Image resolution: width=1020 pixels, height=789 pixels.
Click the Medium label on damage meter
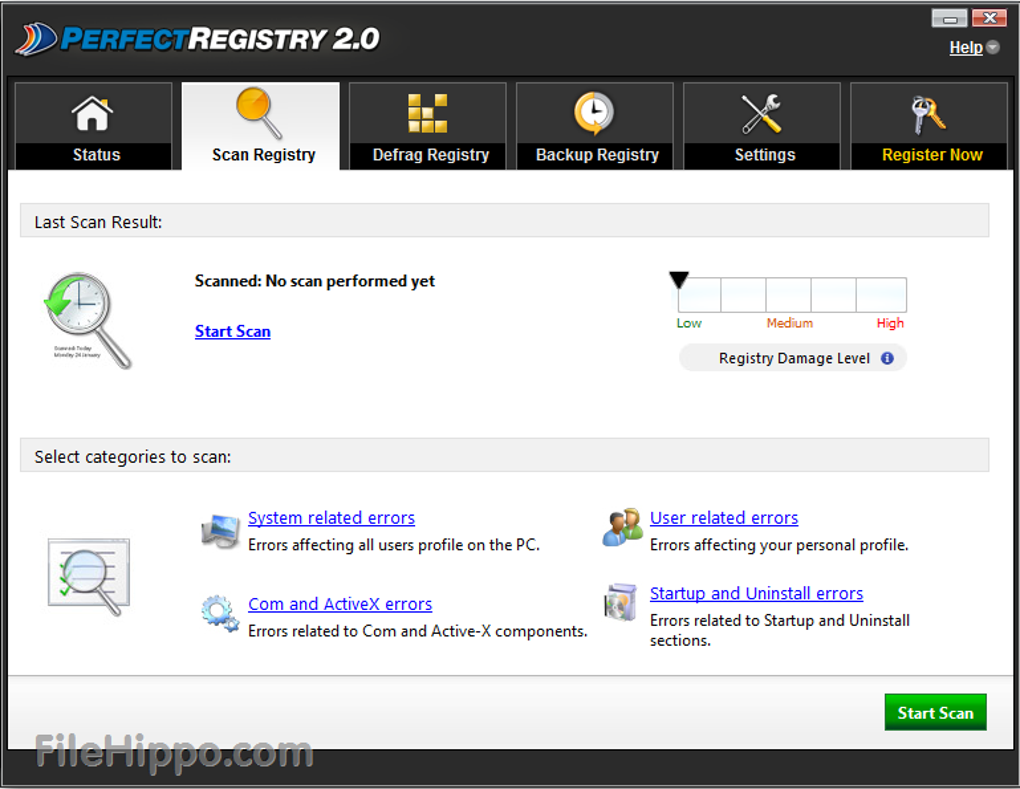point(790,323)
